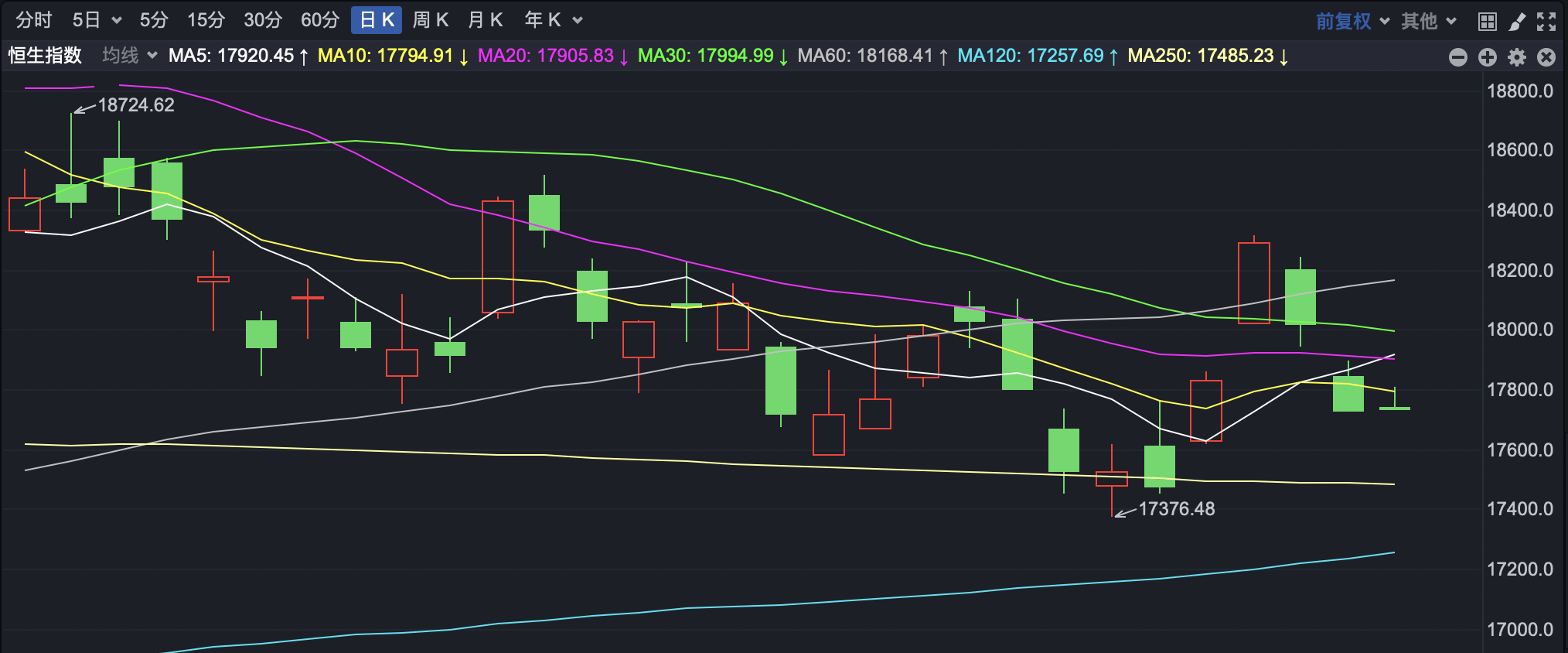1568x653 pixels.
Task: Enter fullscreen chart mode icon
Action: click(x=1546, y=21)
